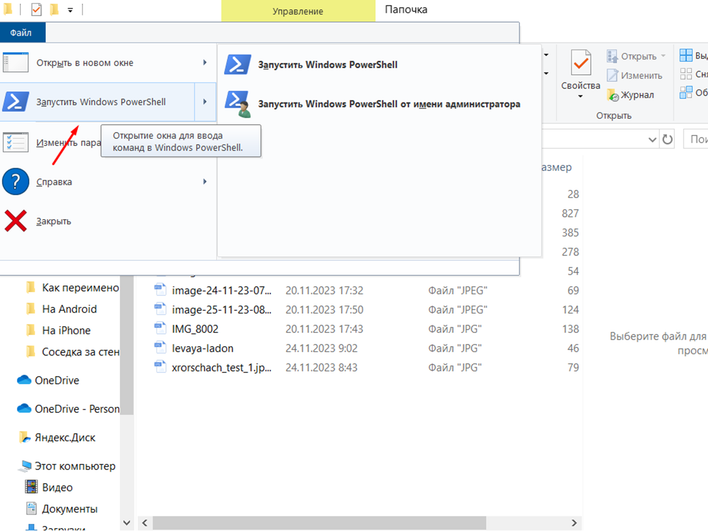Open the dropdown arrow next to Открыть
The width and height of the screenshot is (708, 531).
[x=663, y=56]
